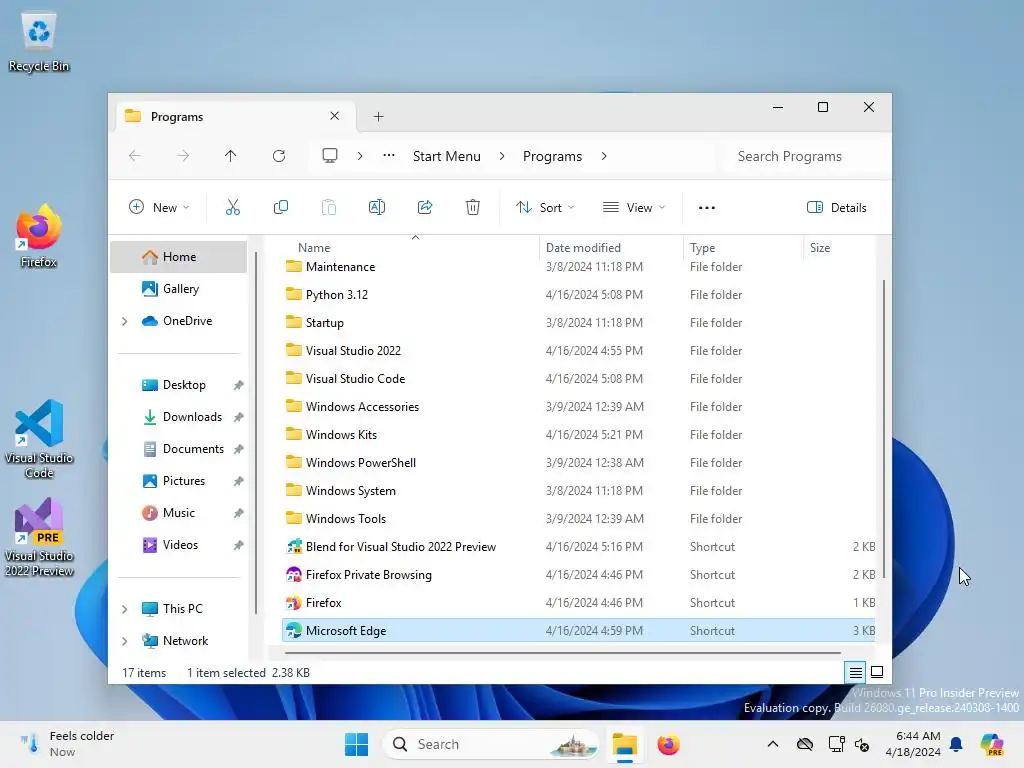The image size is (1024, 768).
Task: Open weather widget Feels colder
Action: [x=67, y=744]
